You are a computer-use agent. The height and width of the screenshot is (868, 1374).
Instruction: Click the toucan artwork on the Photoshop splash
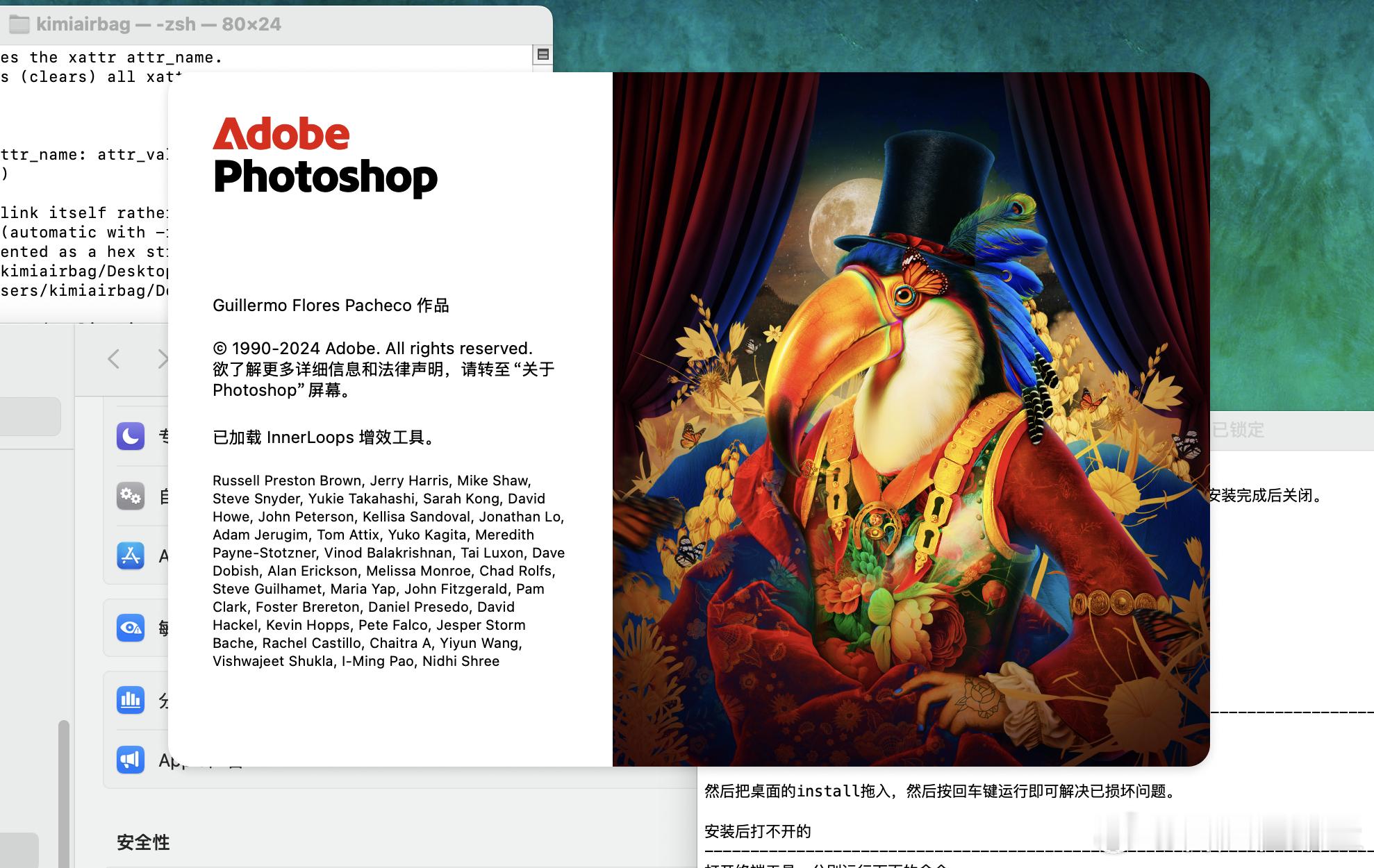911,419
